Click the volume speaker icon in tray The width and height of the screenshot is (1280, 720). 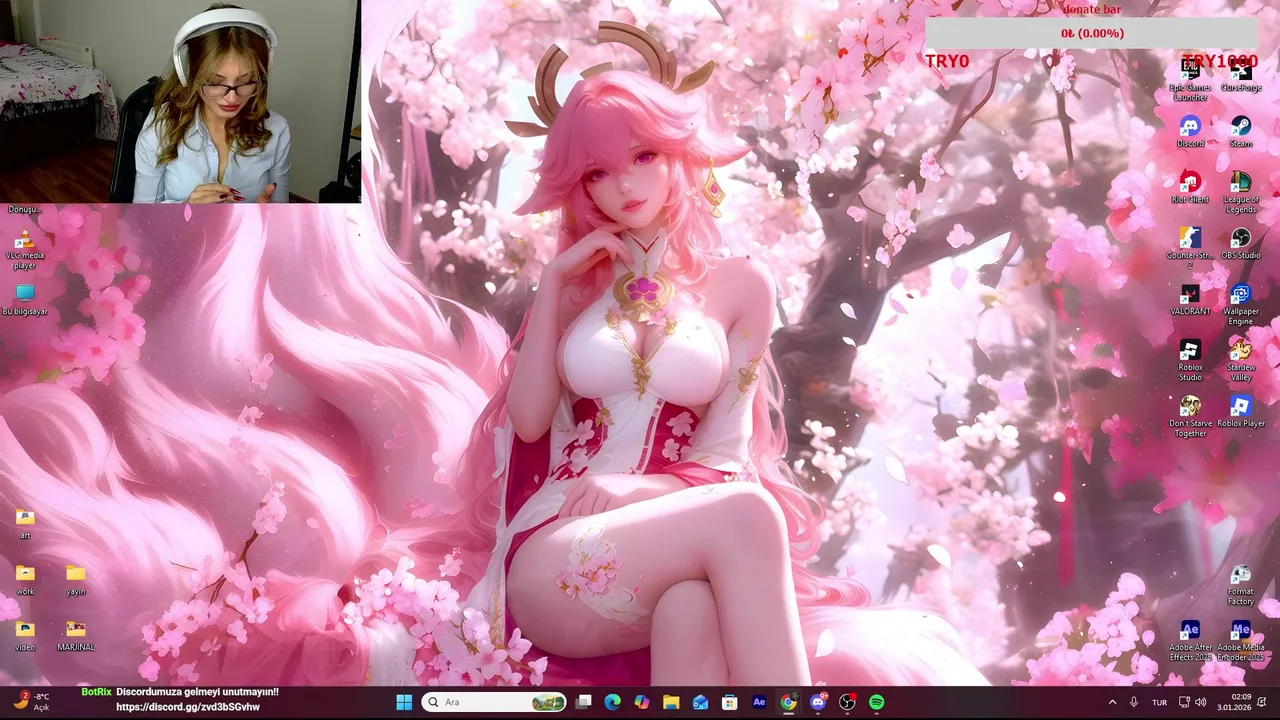(1200, 702)
